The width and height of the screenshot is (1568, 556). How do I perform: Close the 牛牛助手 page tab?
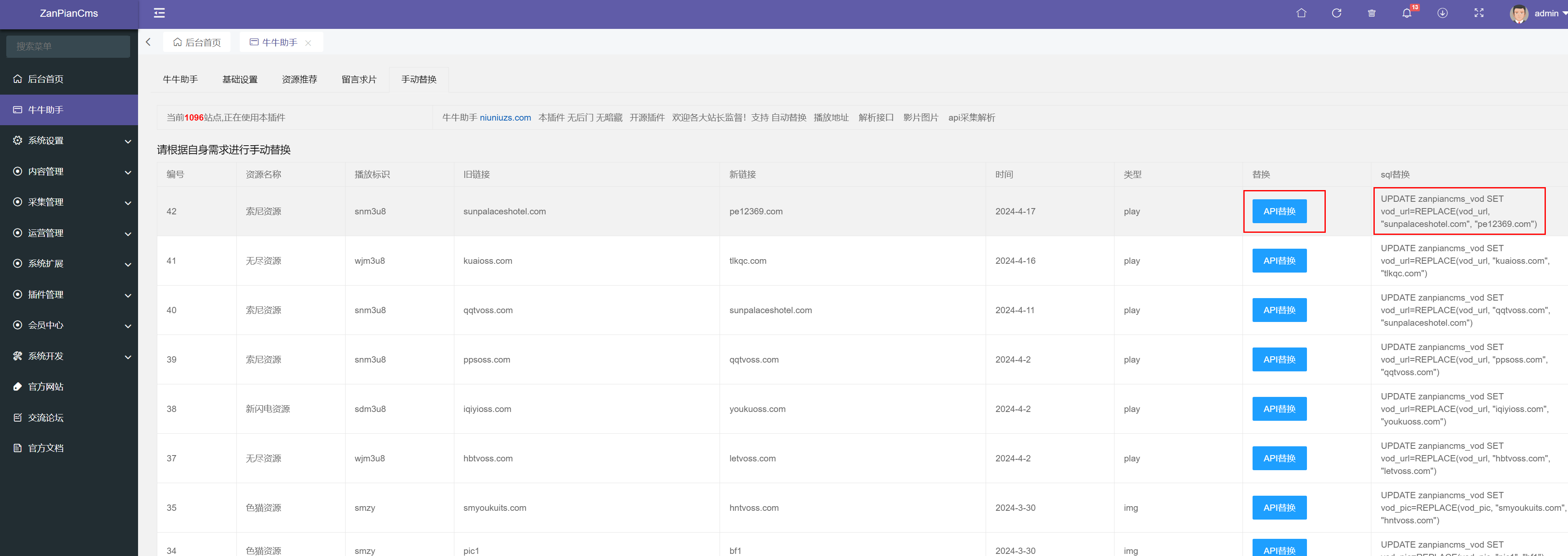click(308, 43)
